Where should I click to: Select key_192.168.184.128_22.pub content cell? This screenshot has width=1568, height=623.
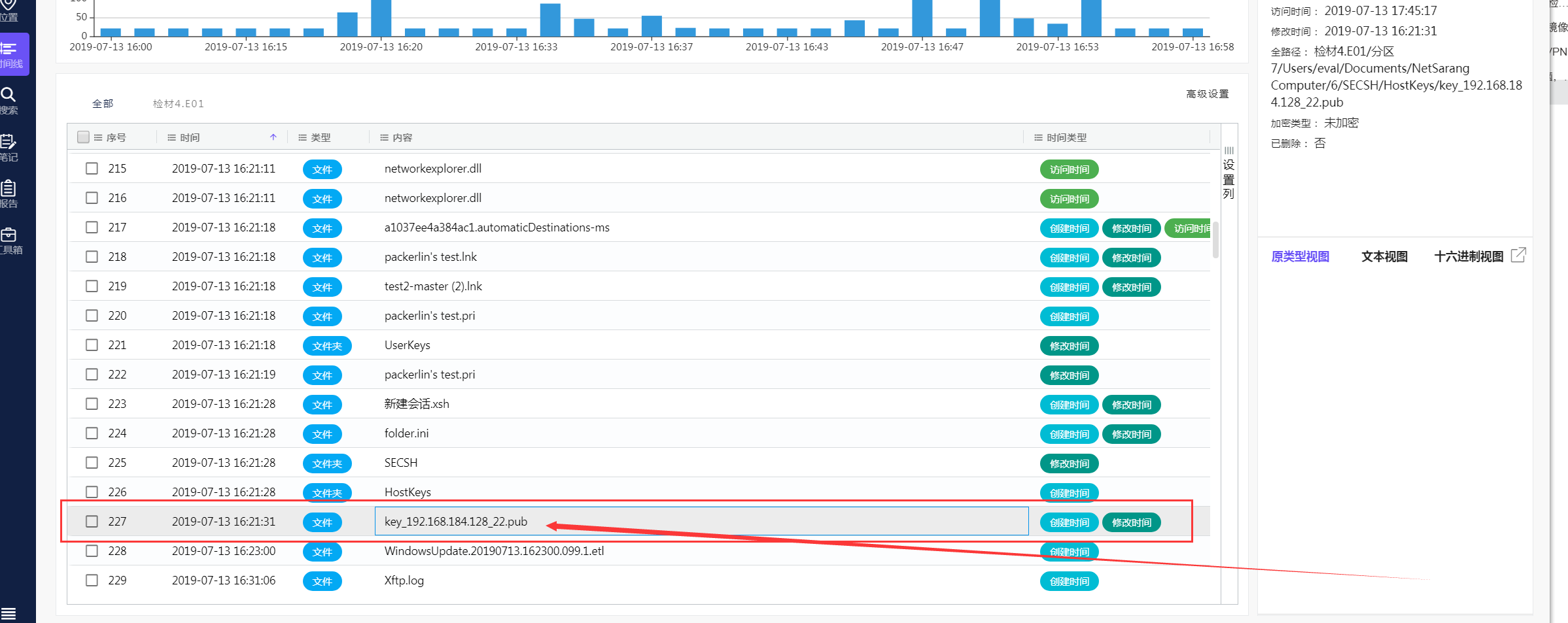pyautogui.click(x=701, y=521)
